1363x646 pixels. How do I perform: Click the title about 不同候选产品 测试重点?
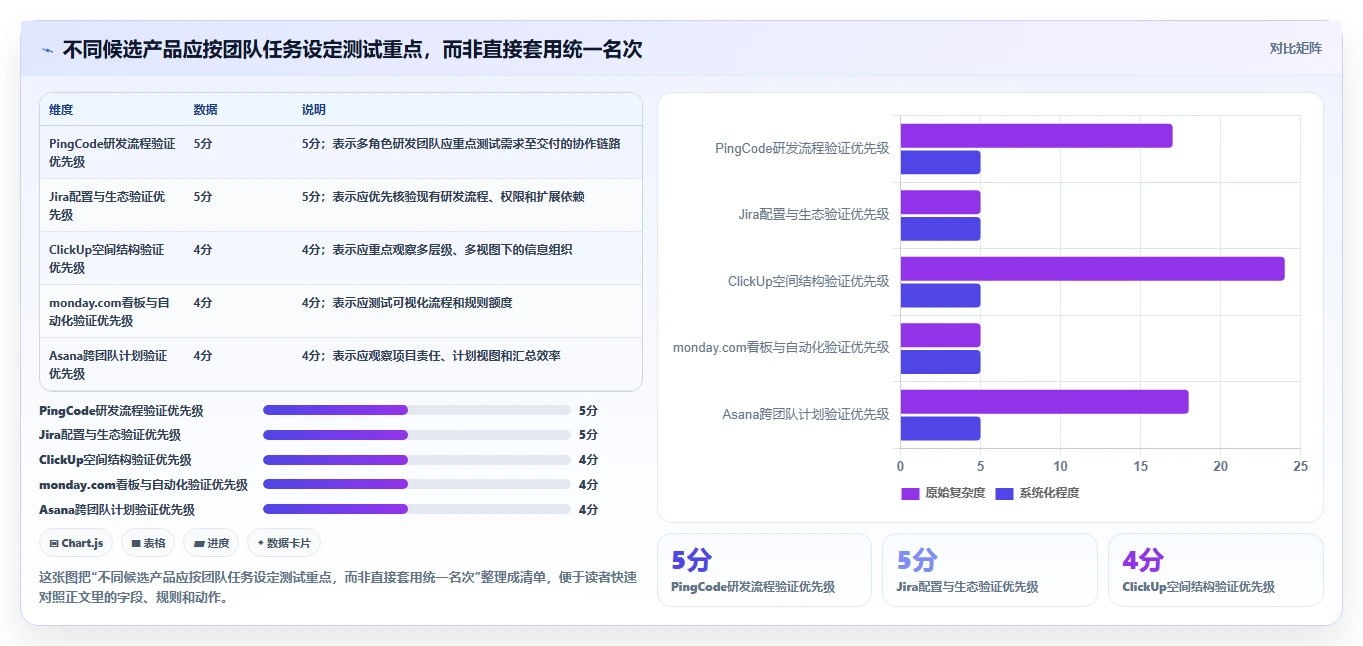point(352,49)
